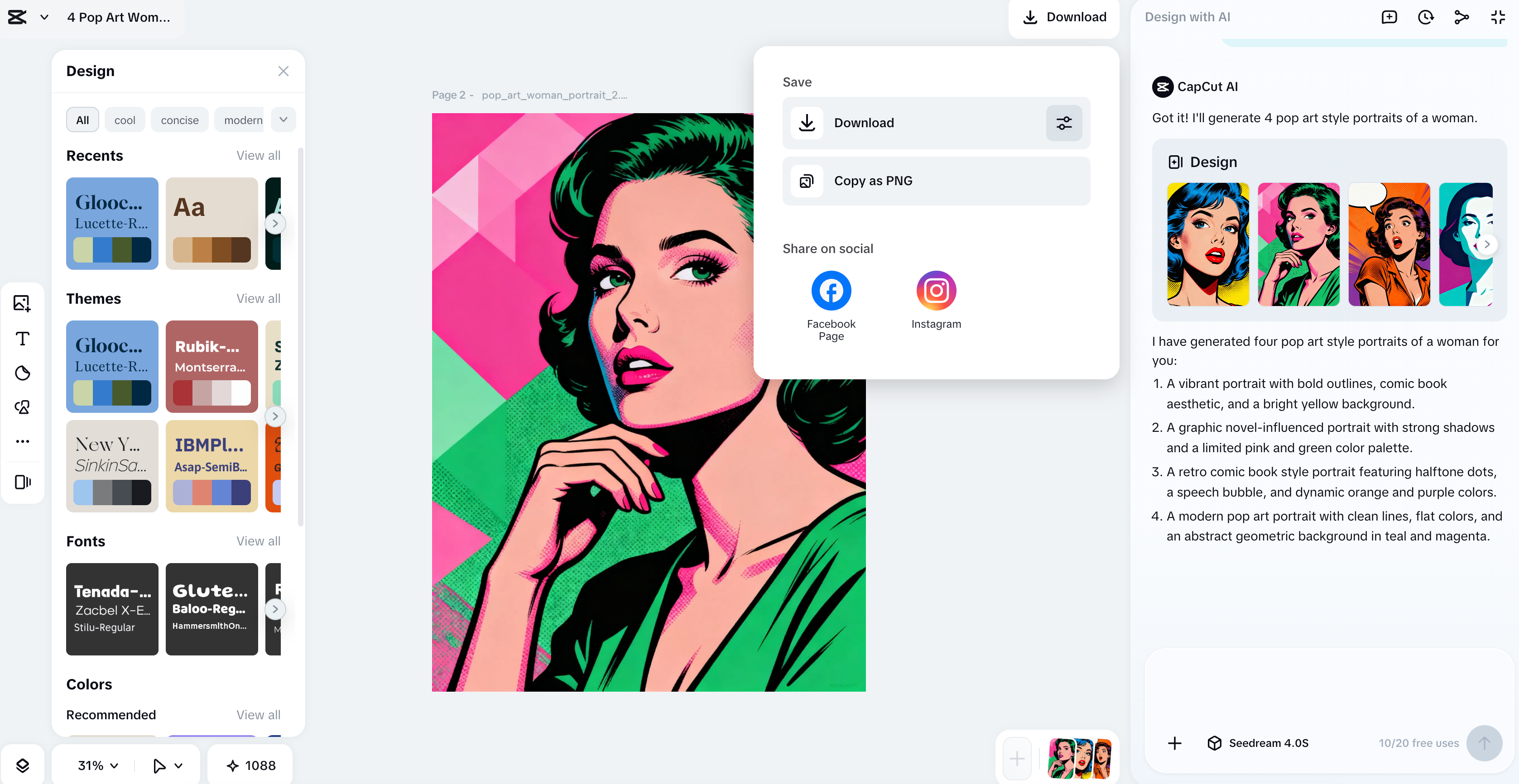This screenshot has height=784, width=1519.
Task: Add a new design page icon
Action: [1389, 17]
